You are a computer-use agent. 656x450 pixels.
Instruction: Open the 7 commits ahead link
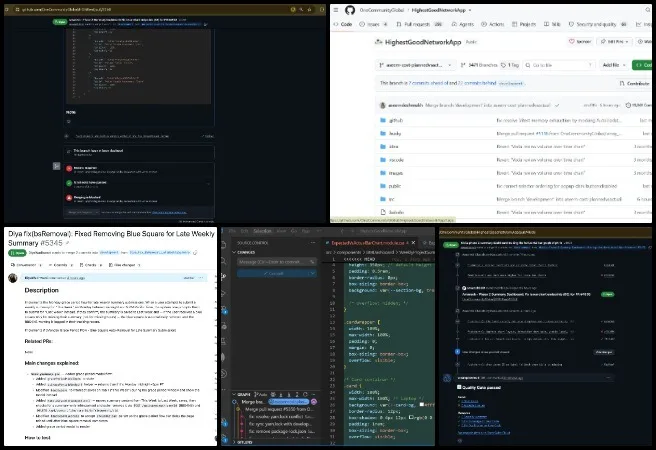pyautogui.click(x=430, y=83)
